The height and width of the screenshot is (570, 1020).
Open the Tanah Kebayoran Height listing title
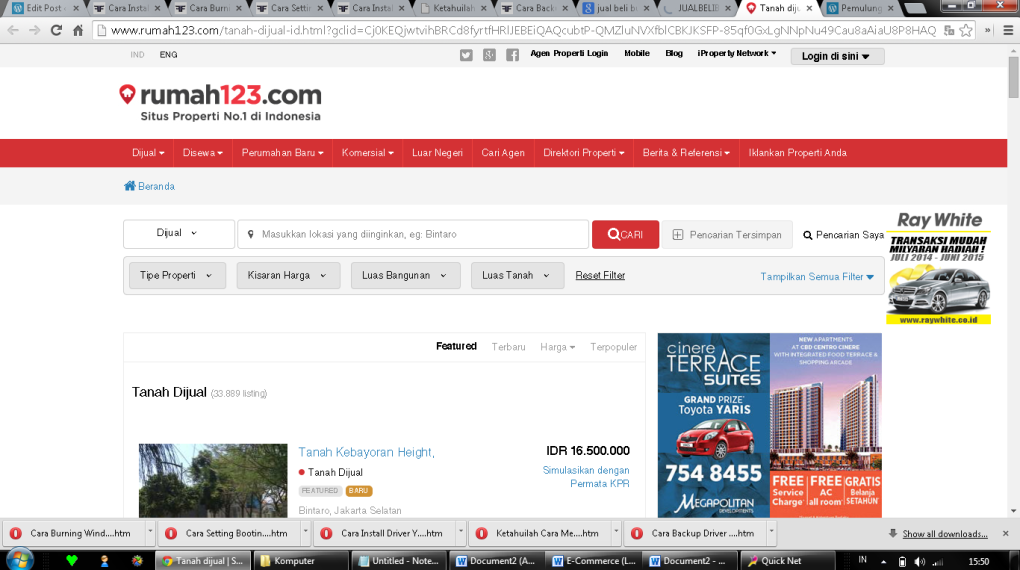[366, 452]
